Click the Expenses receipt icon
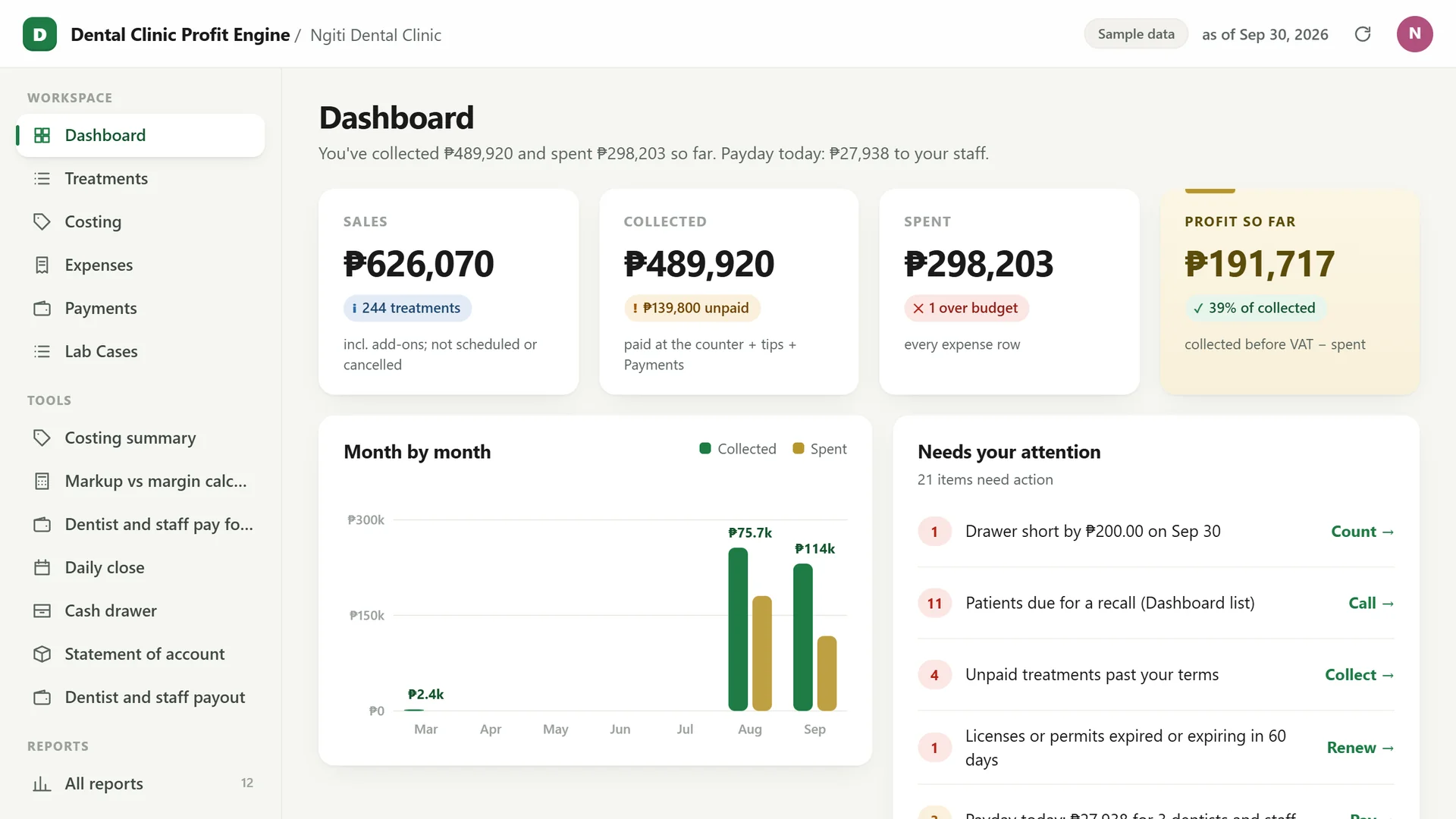The height and width of the screenshot is (819, 1456). 42,265
